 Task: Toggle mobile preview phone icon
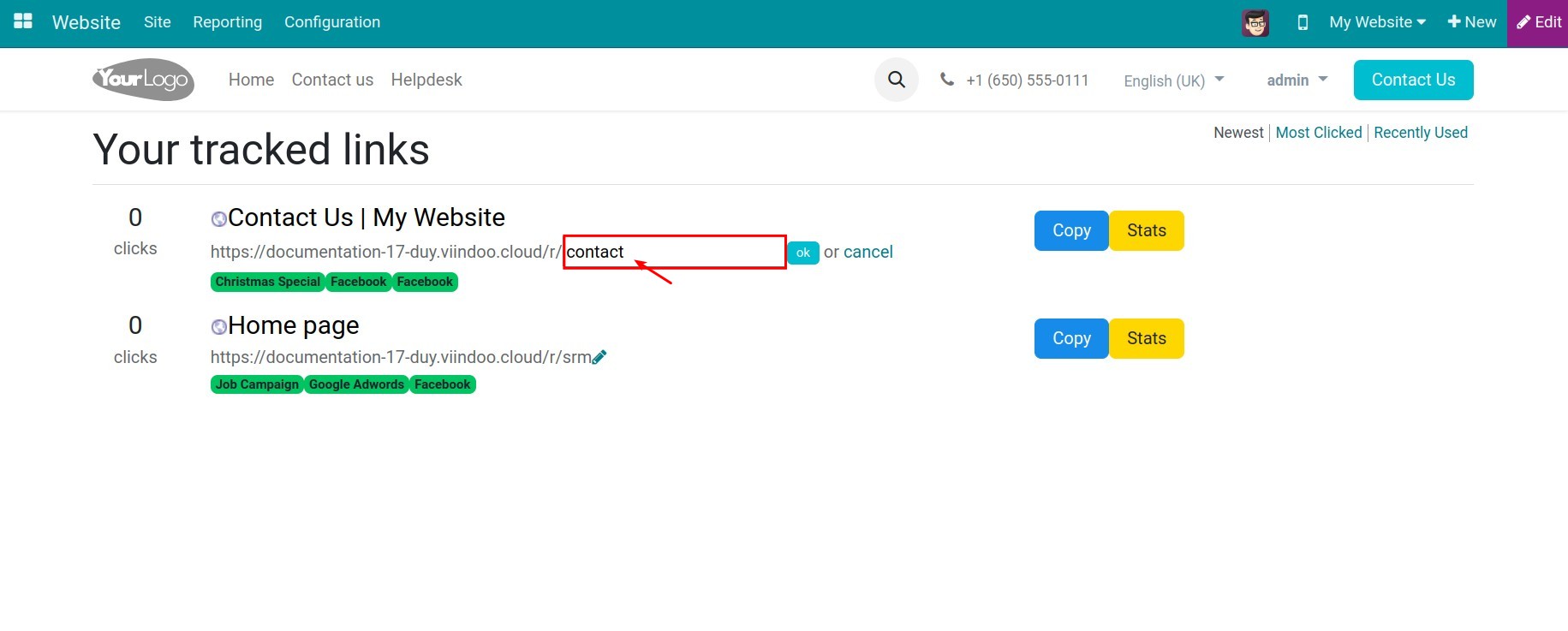coord(1303,22)
